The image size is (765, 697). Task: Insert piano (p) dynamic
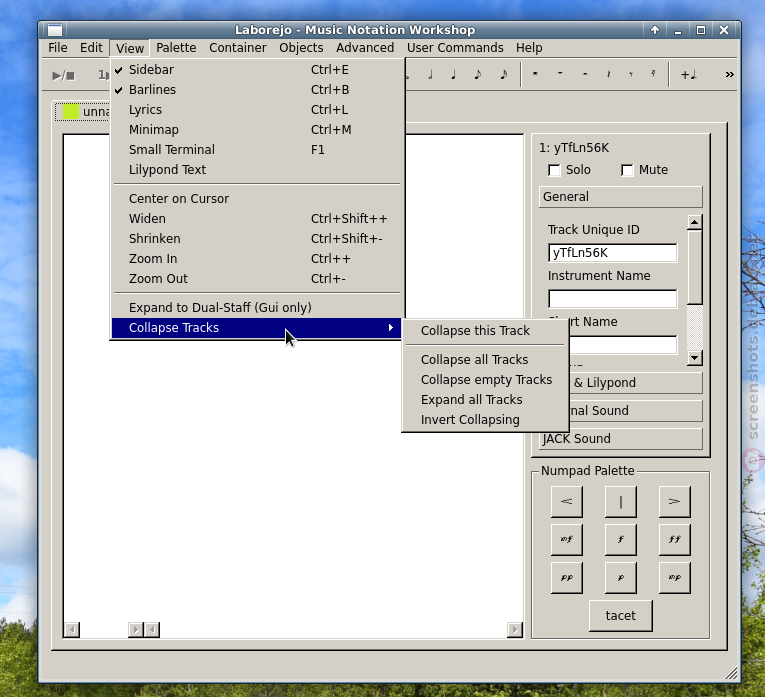click(x=621, y=578)
